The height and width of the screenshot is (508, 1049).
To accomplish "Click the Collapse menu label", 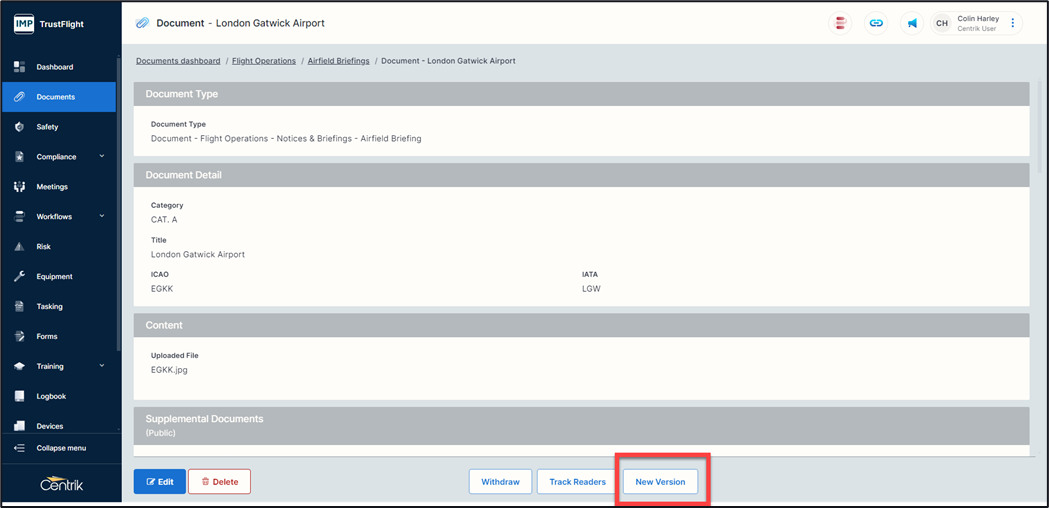I will (x=61, y=448).
